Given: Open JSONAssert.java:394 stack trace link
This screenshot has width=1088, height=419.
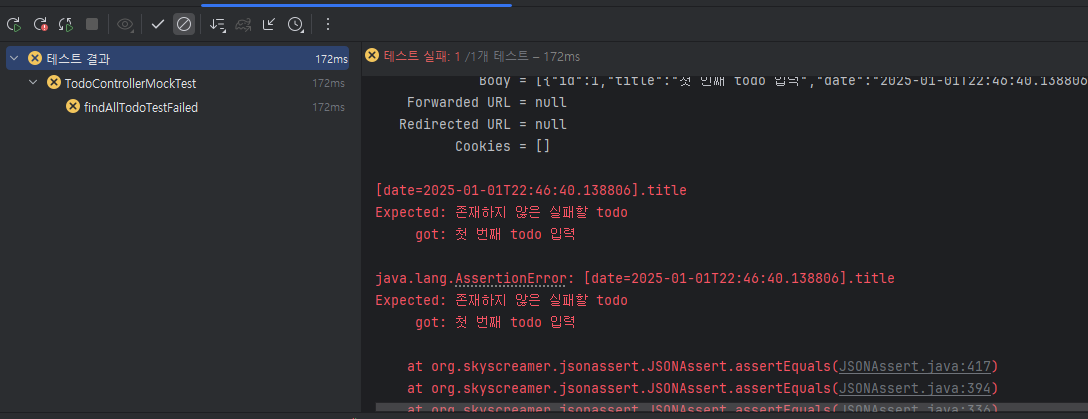Looking at the screenshot, I should point(915,387).
